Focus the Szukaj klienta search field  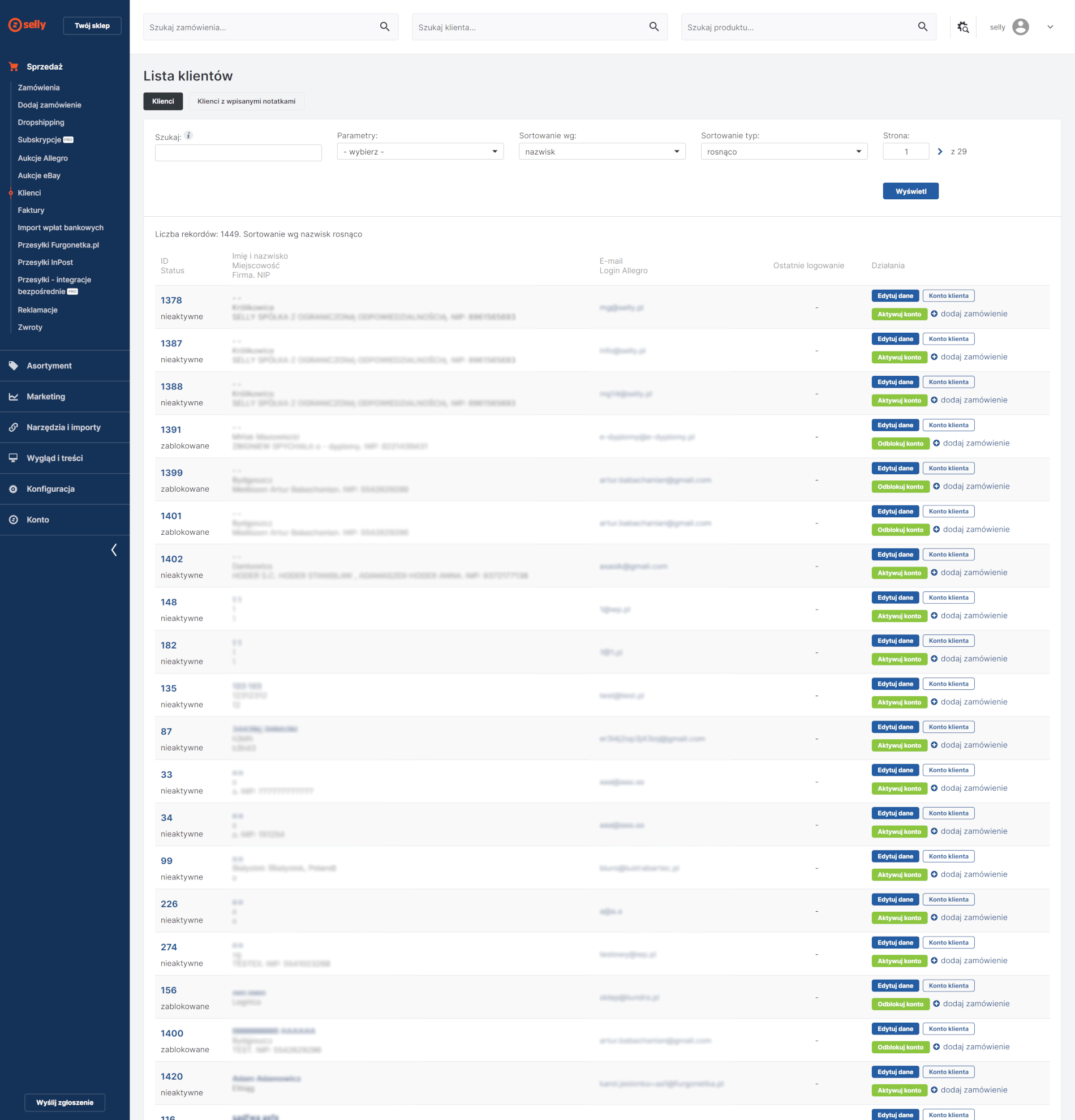540,27
